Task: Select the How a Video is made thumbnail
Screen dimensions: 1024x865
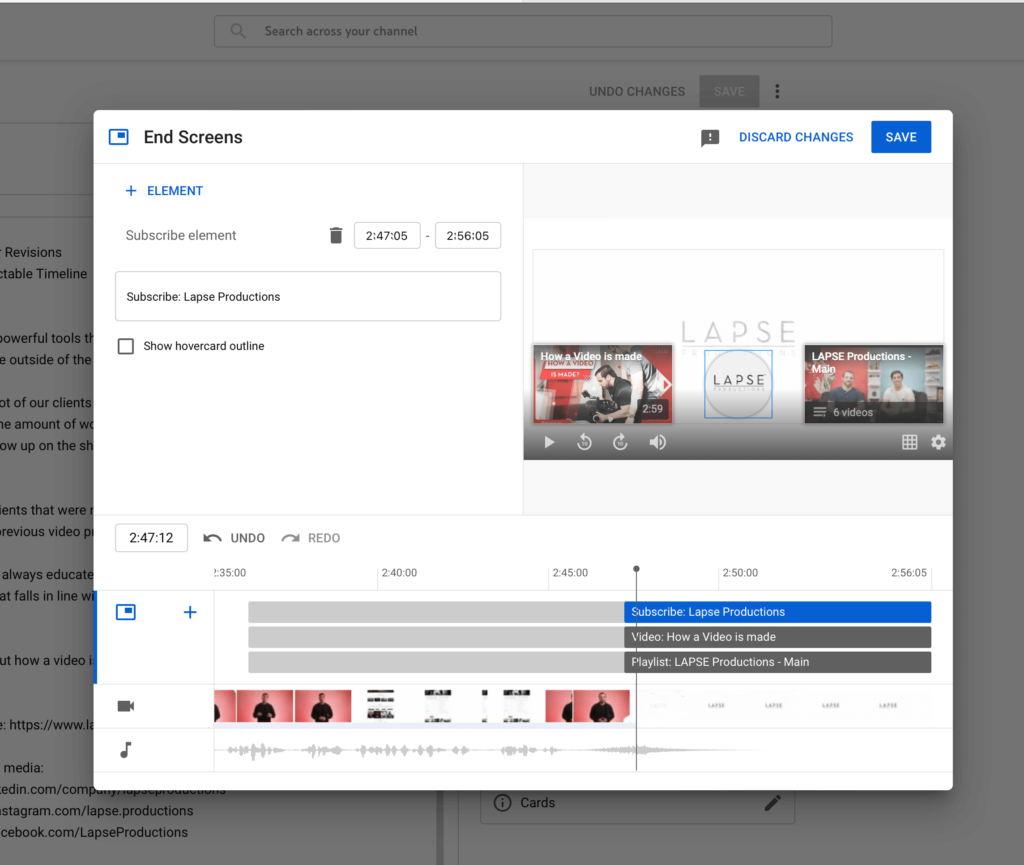Action: pyautogui.click(x=602, y=384)
